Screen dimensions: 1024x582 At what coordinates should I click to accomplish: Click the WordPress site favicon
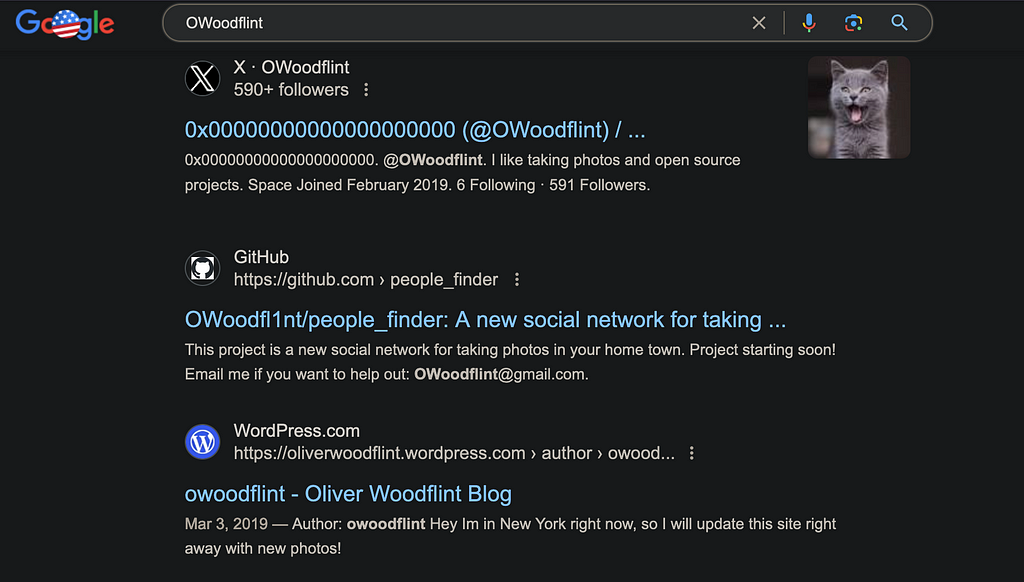tap(202, 442)
